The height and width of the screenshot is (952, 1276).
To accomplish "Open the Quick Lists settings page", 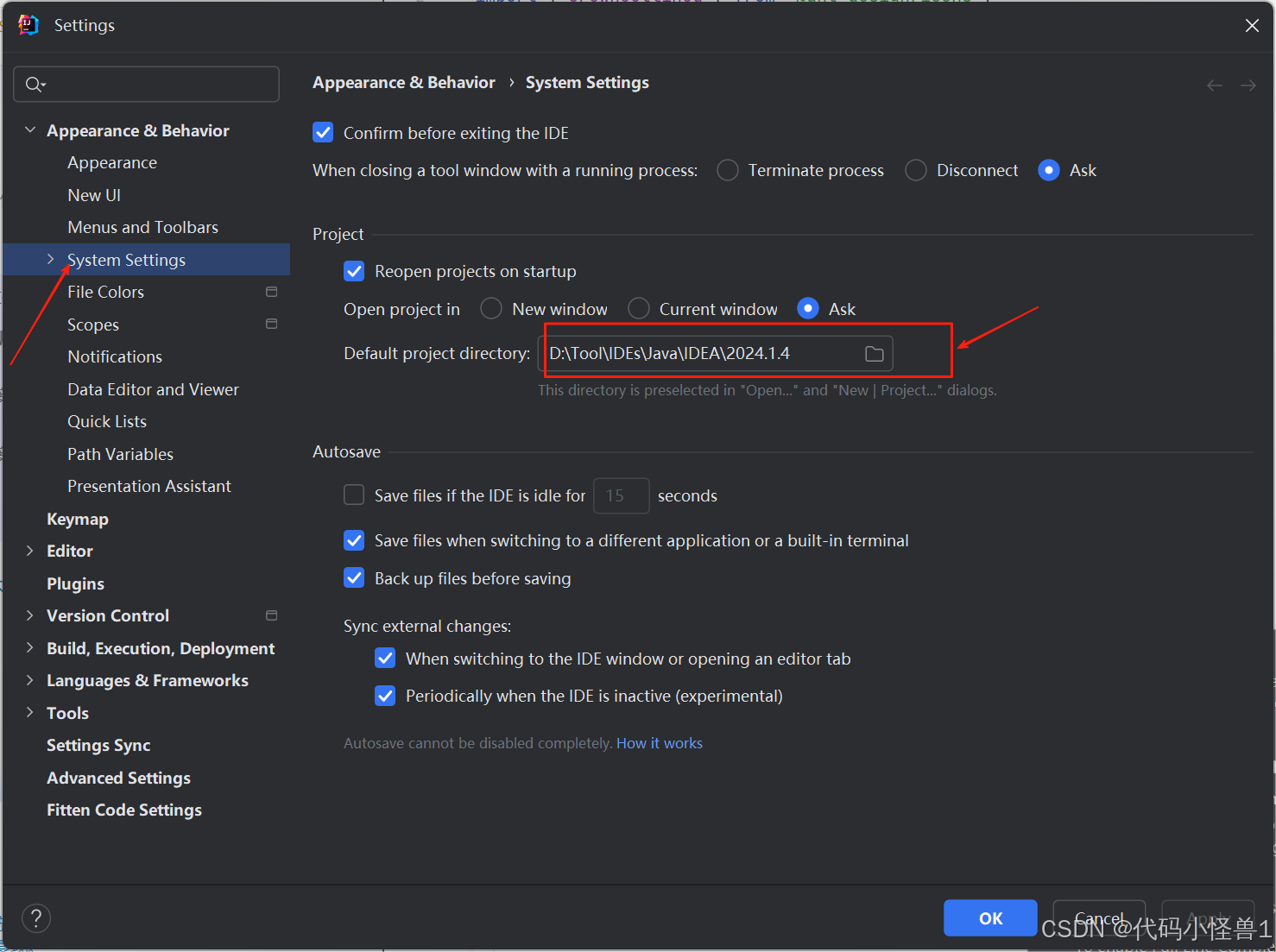I will [x=107, y=421].
